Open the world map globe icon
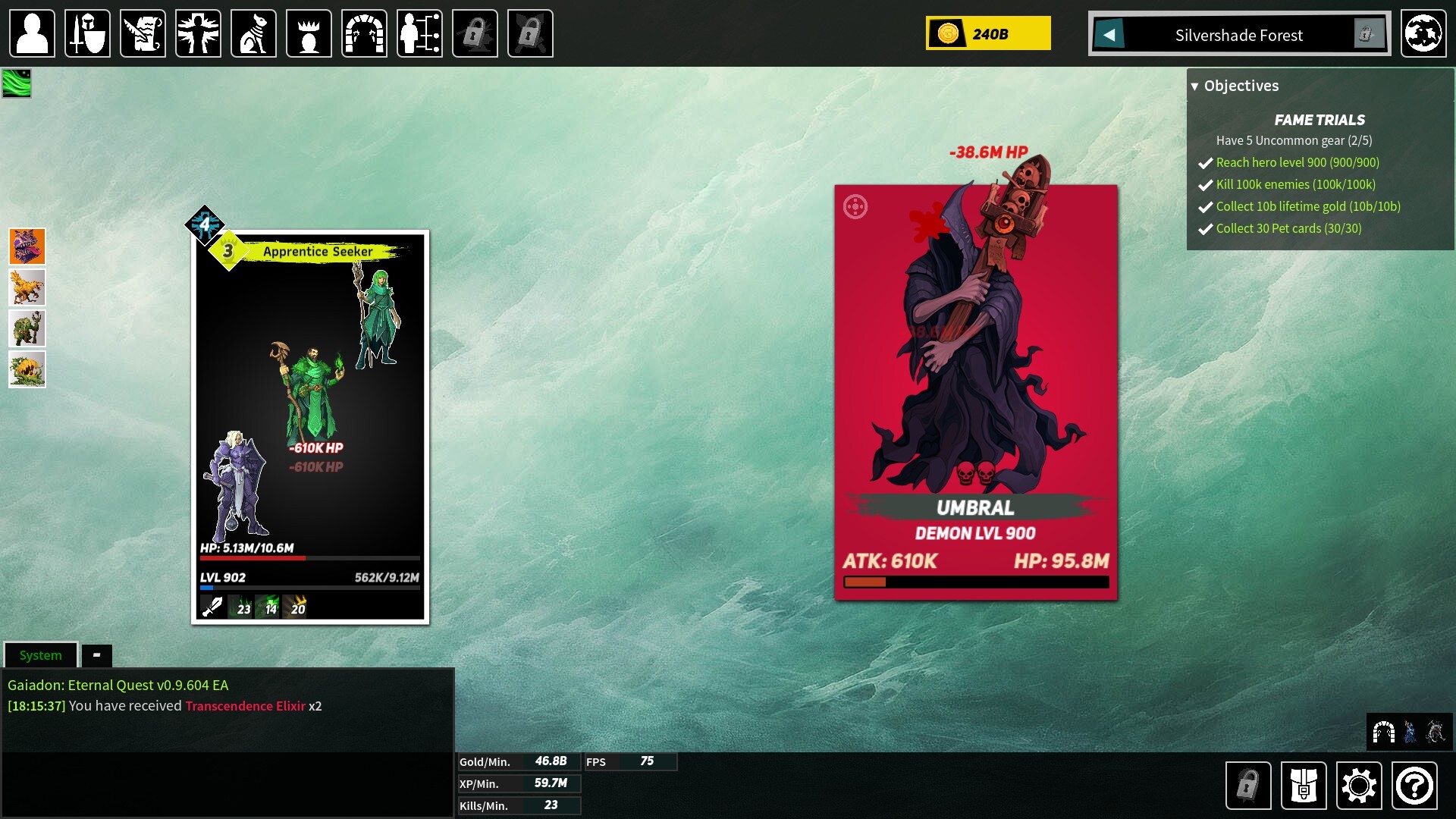Viewport: 1456px width, 819px height. pos(1423,33)
